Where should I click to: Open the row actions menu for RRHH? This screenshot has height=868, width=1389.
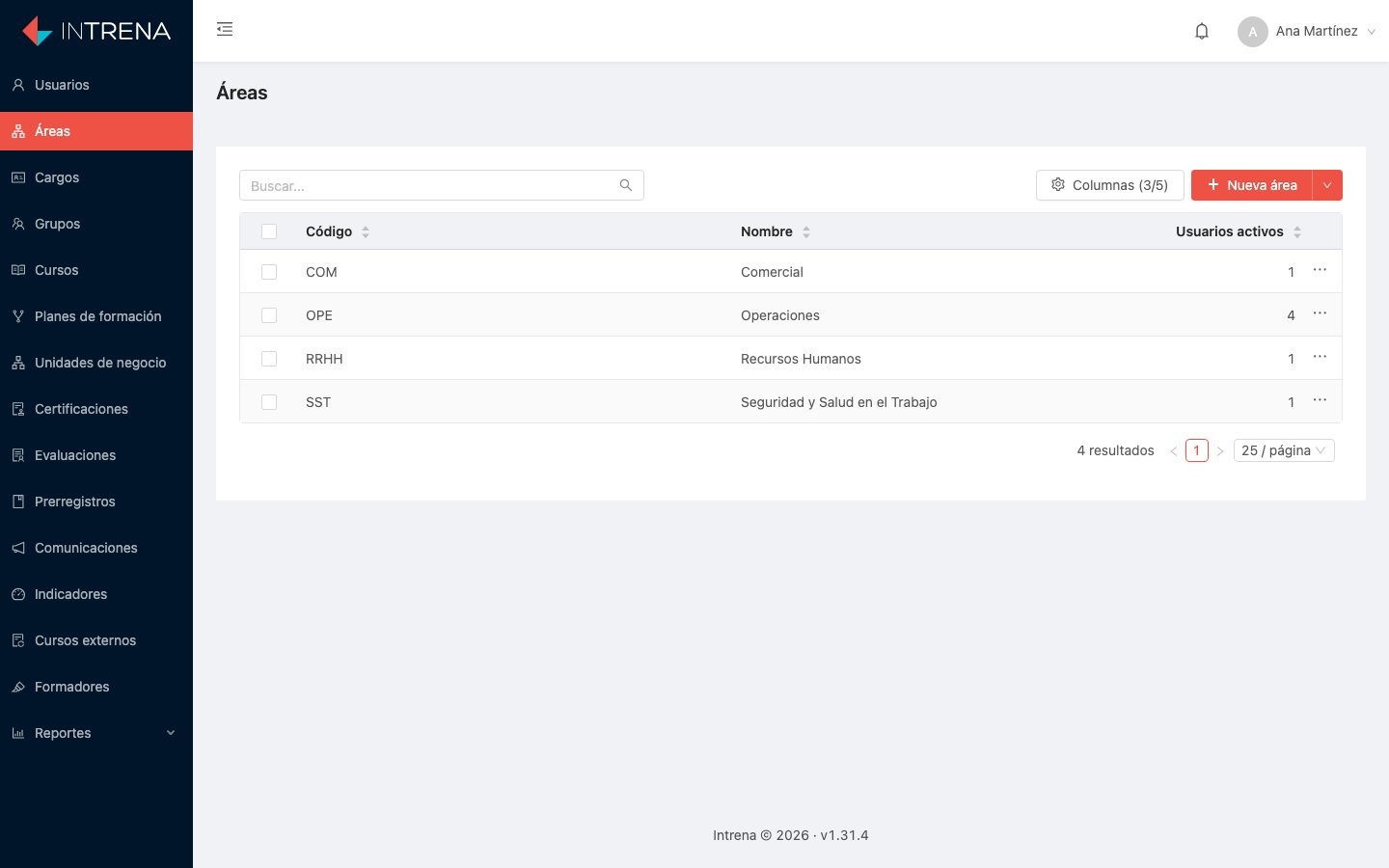[1320, 357]
